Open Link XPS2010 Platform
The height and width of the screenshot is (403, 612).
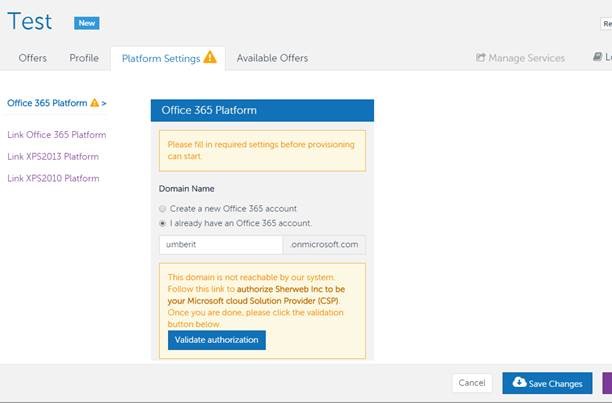(53, 178)
